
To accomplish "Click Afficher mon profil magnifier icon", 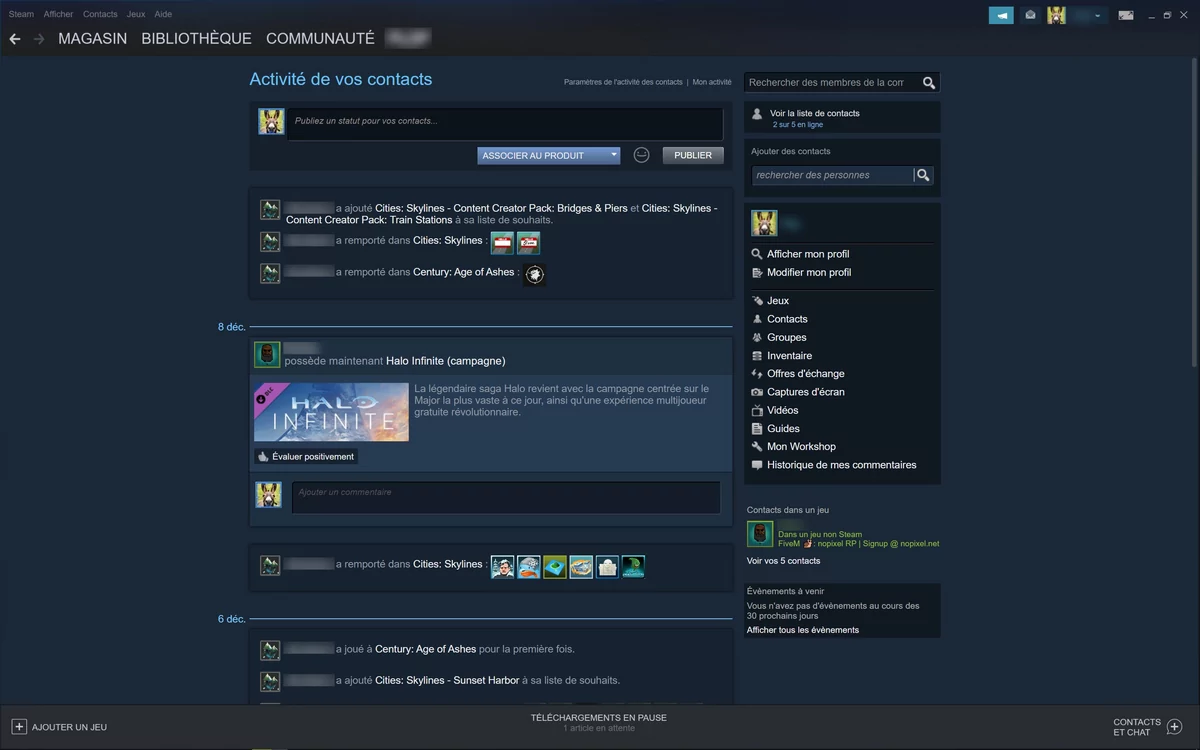I will [757, 254].
